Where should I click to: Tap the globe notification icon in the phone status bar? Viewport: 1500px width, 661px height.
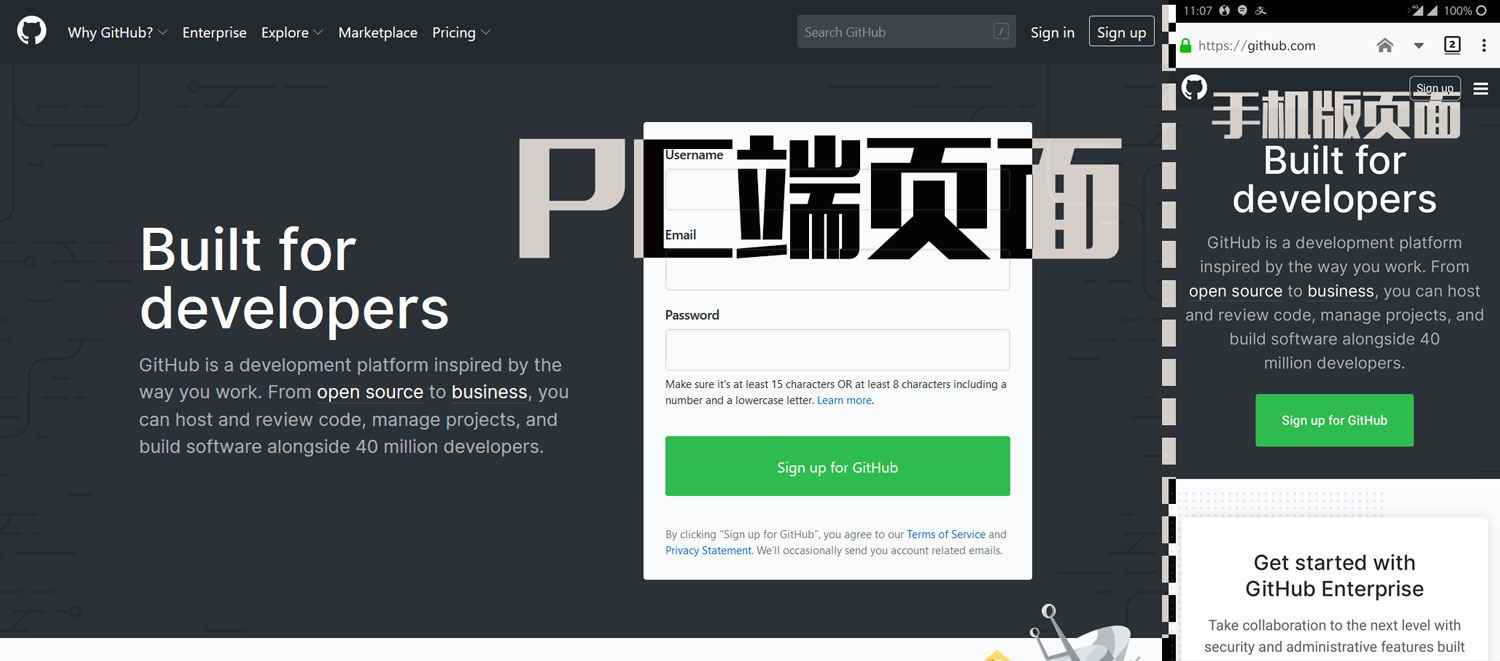(x=1225, y=11)
